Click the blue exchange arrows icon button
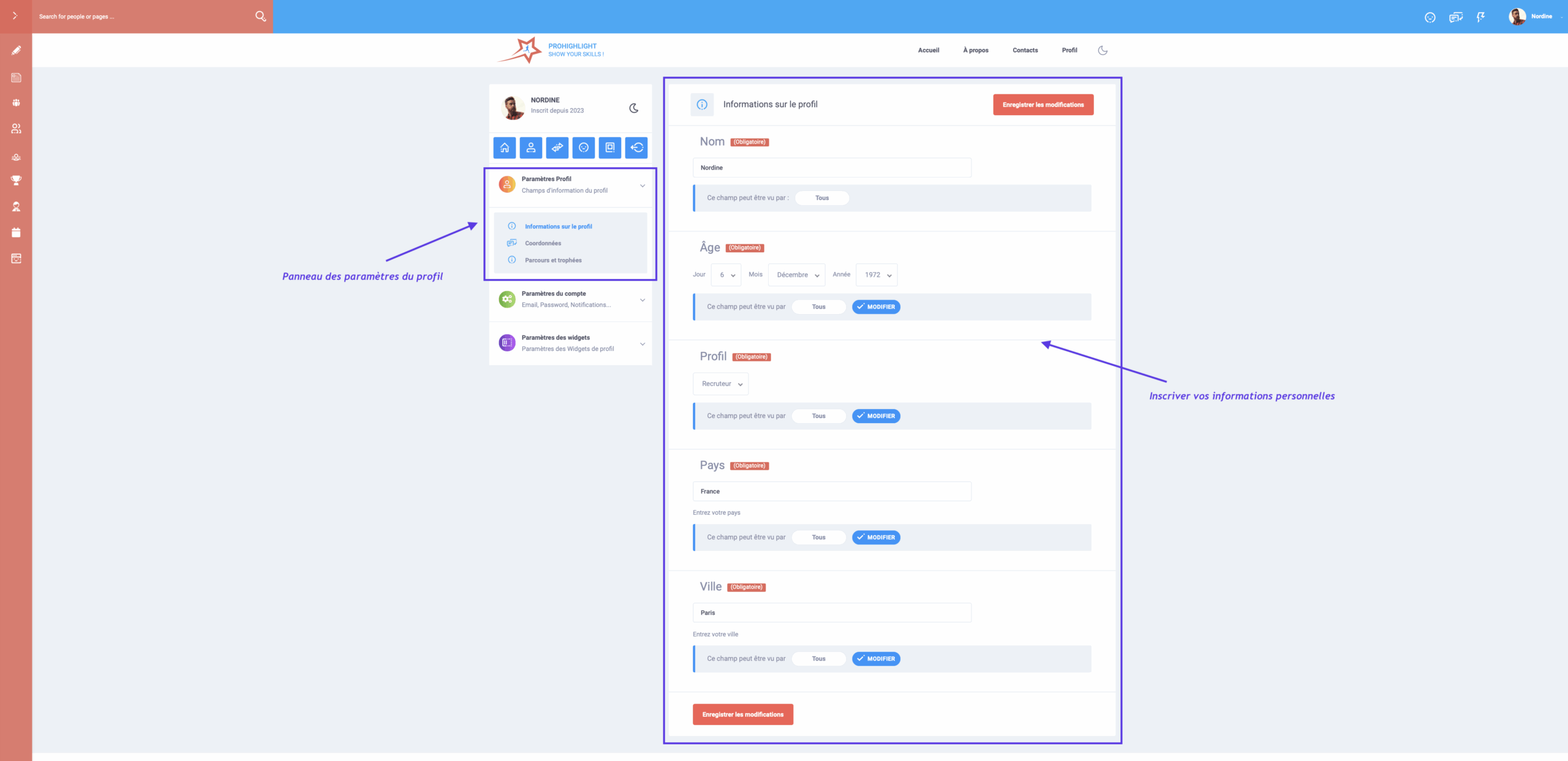The width and height of the screenshot is (1568, 761). 557,148
